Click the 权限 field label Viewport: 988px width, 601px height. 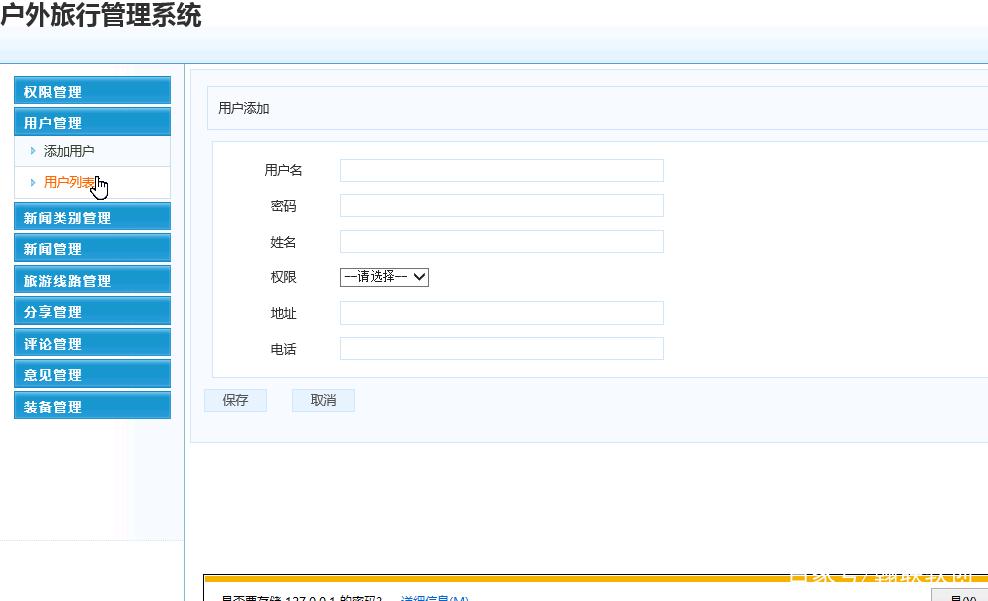click(284, 277)
